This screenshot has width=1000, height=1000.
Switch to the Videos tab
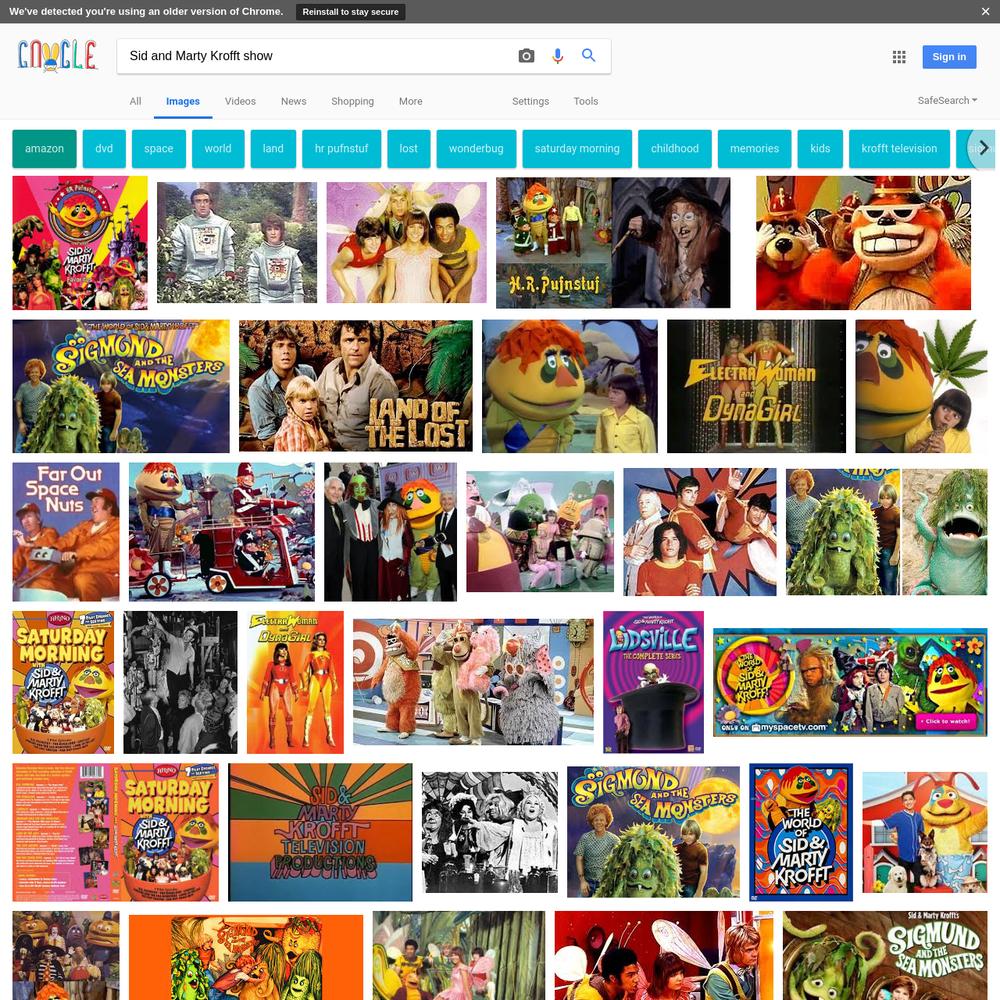pos(240,101)
